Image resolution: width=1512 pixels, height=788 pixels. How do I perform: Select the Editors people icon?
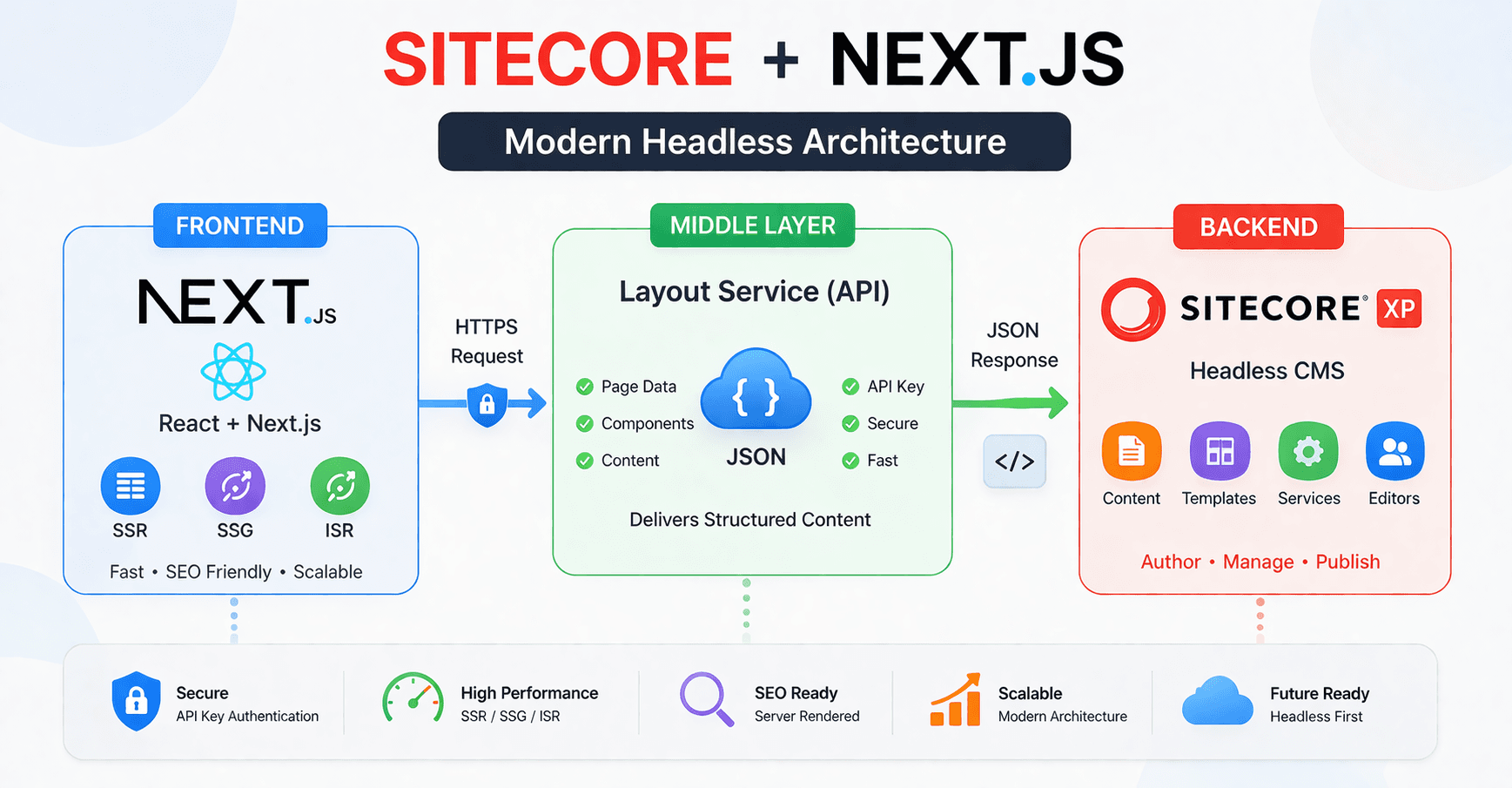tap(1394, 450)
